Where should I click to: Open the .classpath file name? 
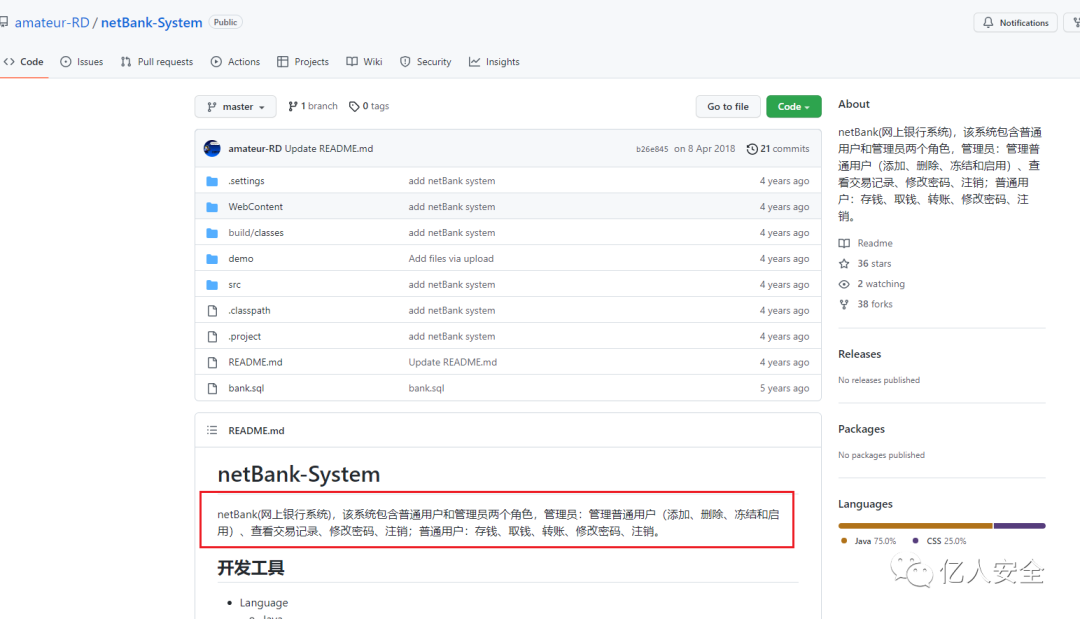coord(249,311)
